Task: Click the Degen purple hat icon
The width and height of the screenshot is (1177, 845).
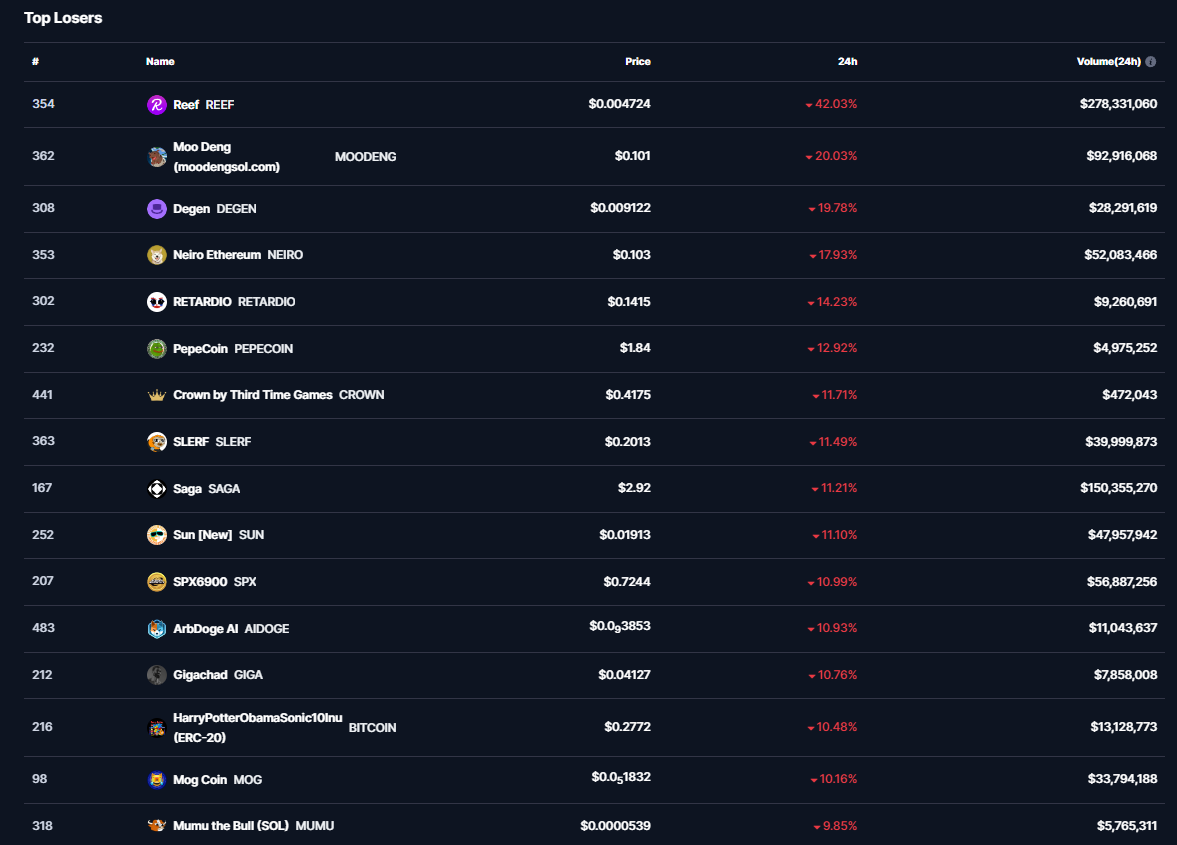Action: (x=157, y=209)
